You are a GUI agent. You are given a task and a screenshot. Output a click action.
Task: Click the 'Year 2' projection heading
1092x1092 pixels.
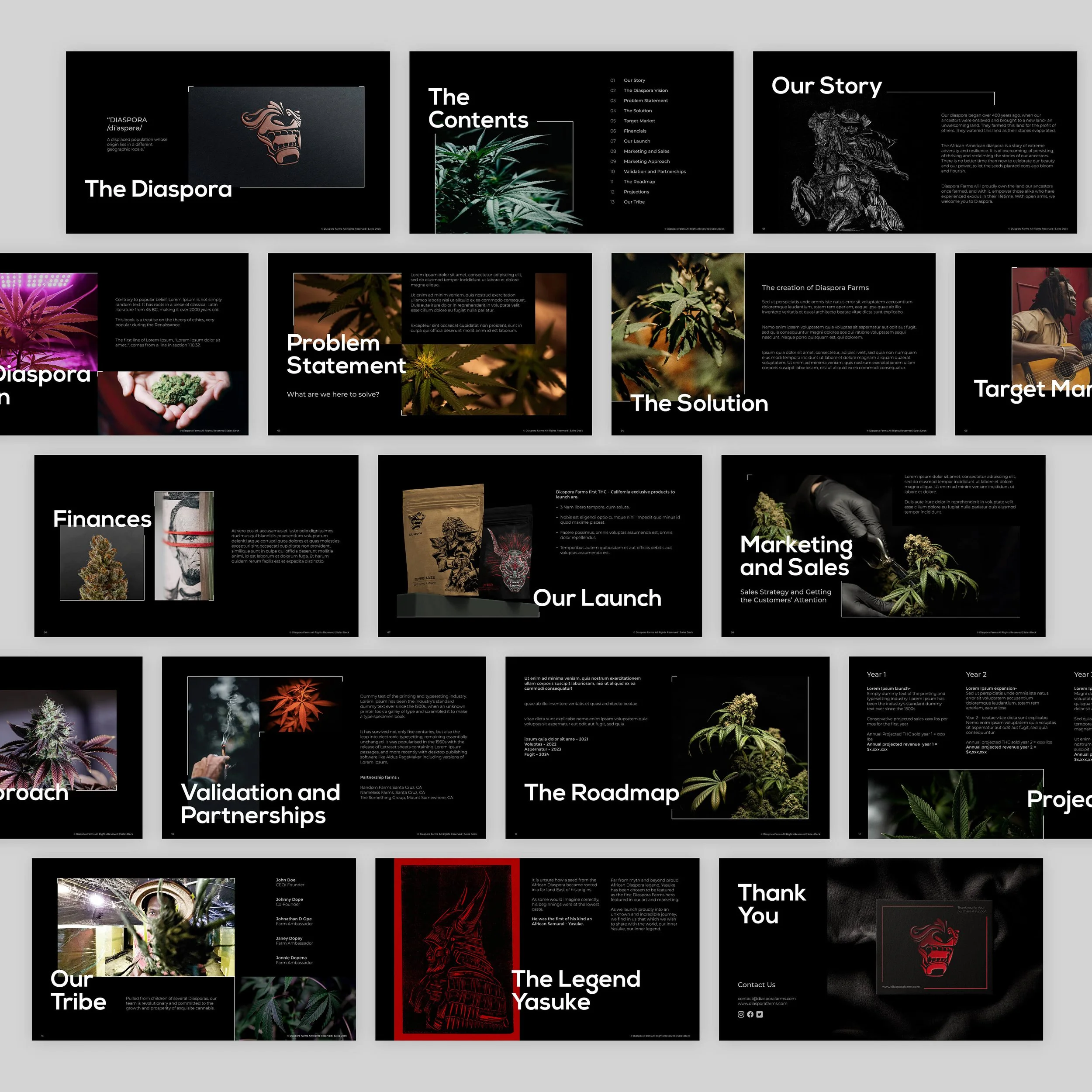[x=975, y=674]
